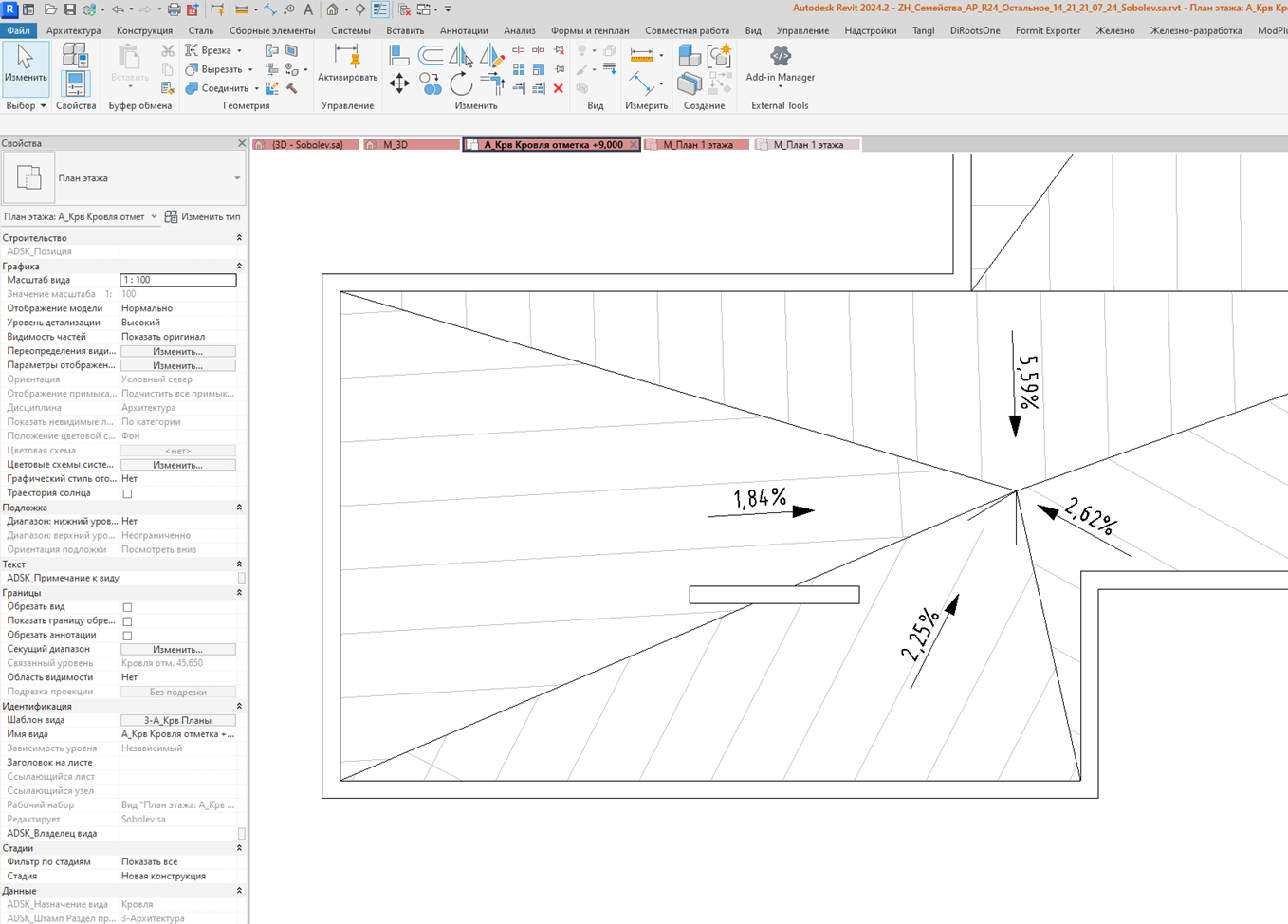Select the Offset tool in Modify panel
The height and width of the screenshot is (924, 1288).
pos(431,56)
